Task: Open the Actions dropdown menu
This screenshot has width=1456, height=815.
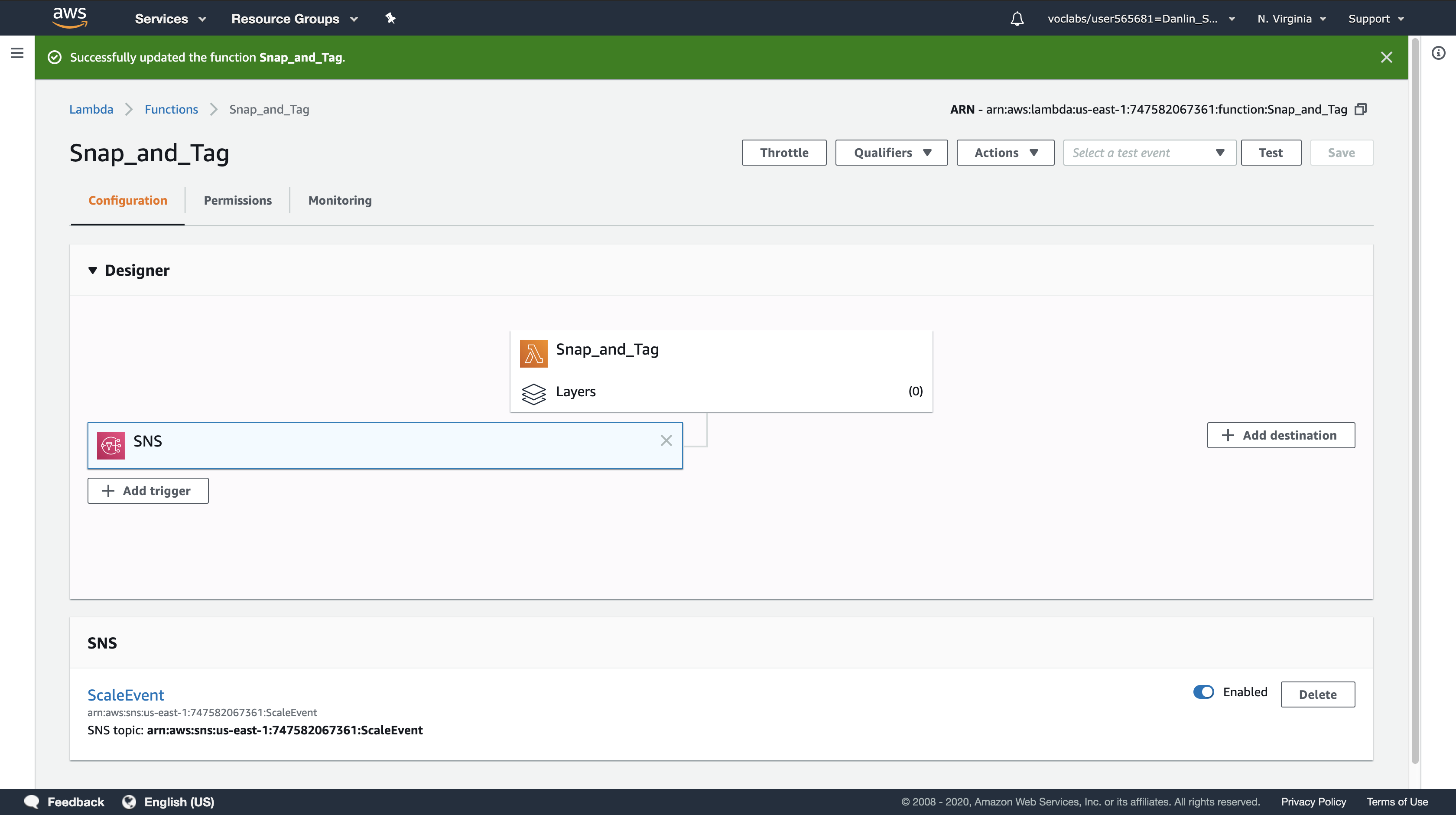Action: (x=1004, y=153)
